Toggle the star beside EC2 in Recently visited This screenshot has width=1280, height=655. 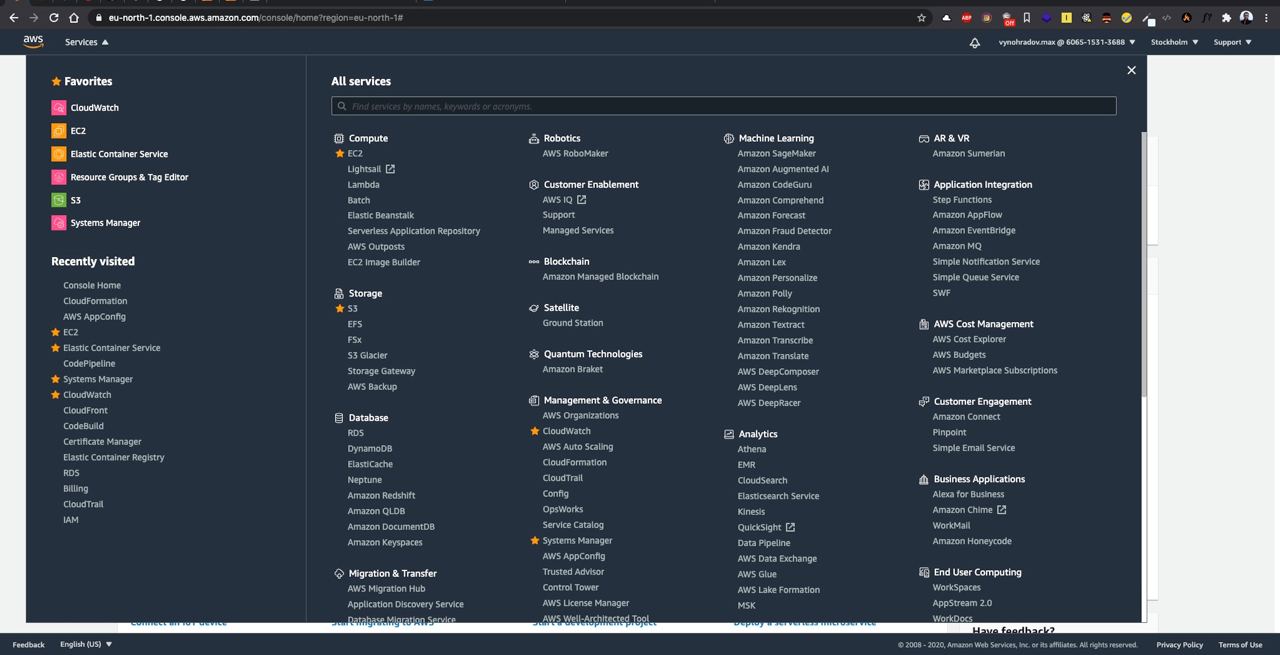pyautogui.click(x=55, y=332)
